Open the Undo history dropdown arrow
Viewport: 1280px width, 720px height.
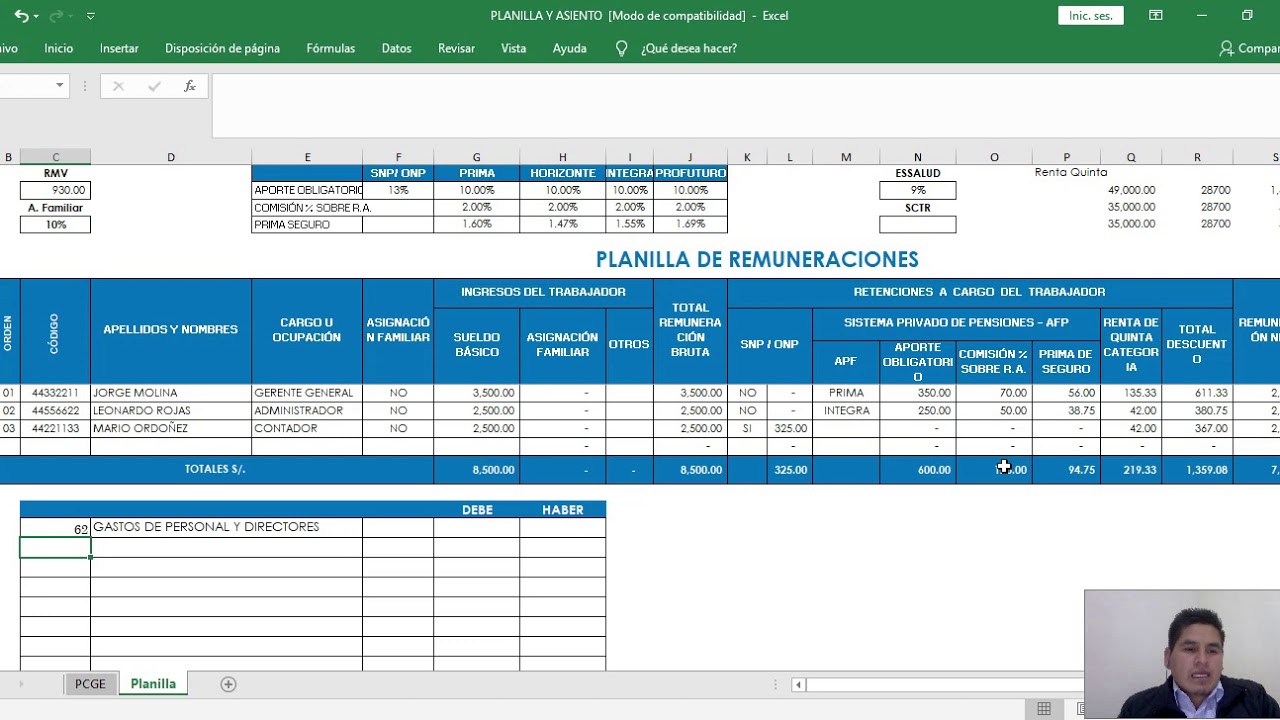click(x=36, y=16)
